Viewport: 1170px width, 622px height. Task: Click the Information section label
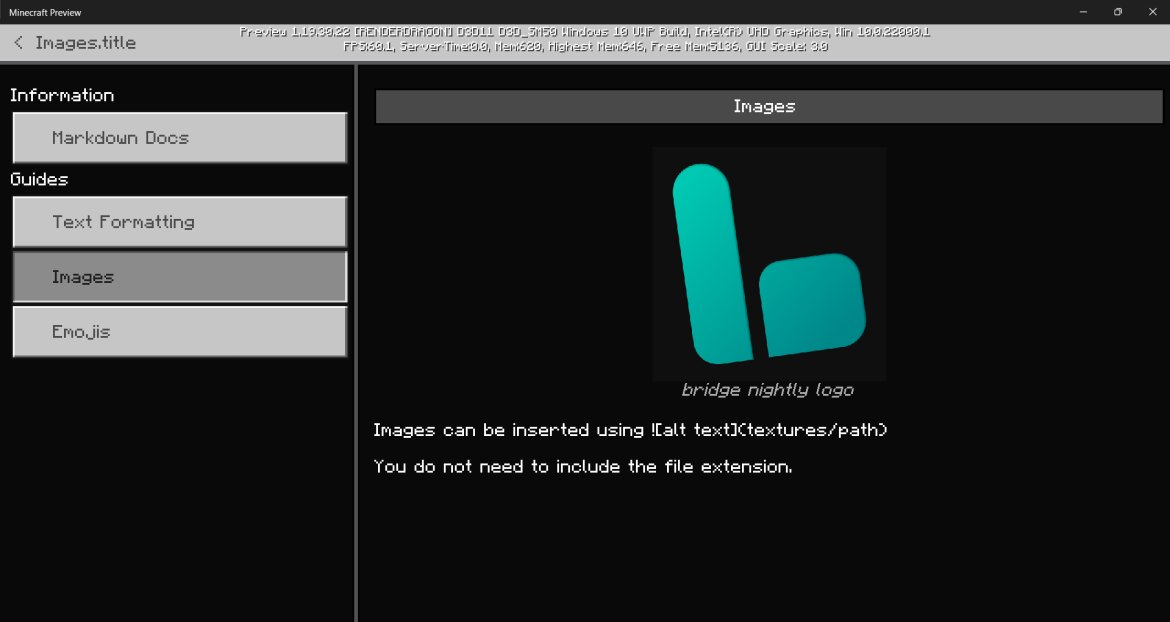pos(62,95)
